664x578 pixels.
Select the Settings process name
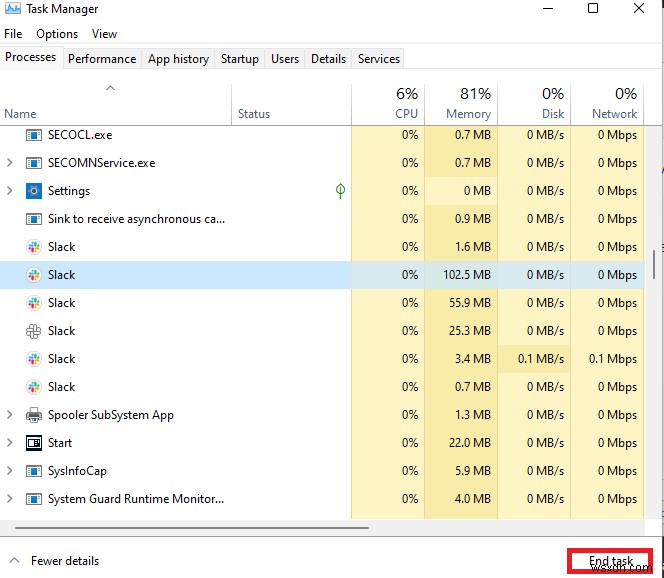tap(69, 191)
